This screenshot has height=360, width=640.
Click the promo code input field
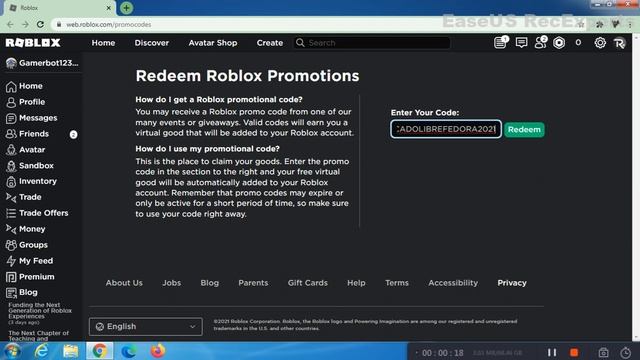coord(446,129)
